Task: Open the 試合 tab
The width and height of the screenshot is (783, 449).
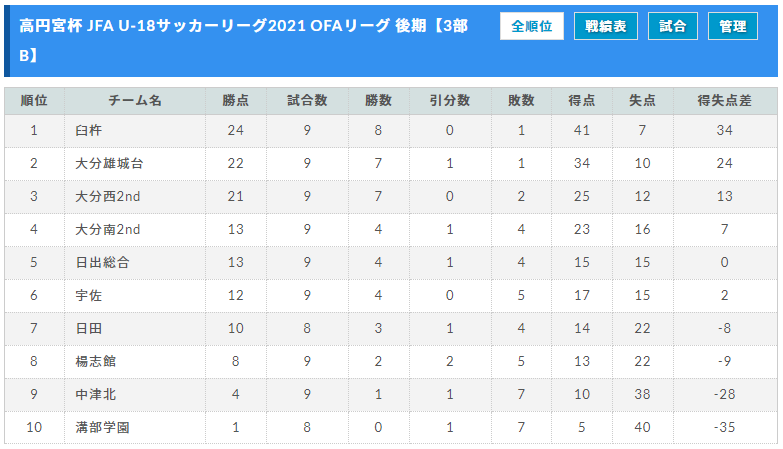Action: click(x=673, y=26)
